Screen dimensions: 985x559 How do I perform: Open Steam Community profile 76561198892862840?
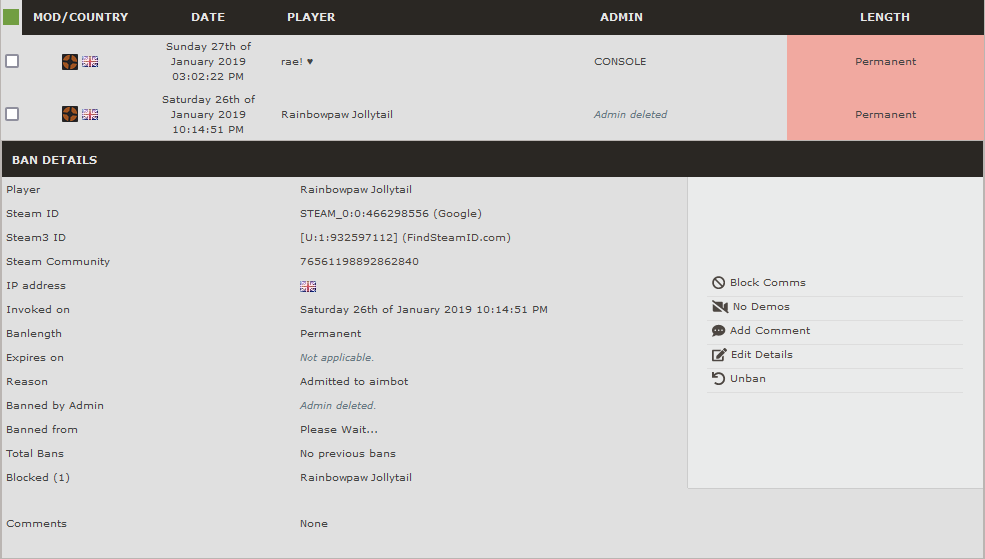[x=359, y=261]
